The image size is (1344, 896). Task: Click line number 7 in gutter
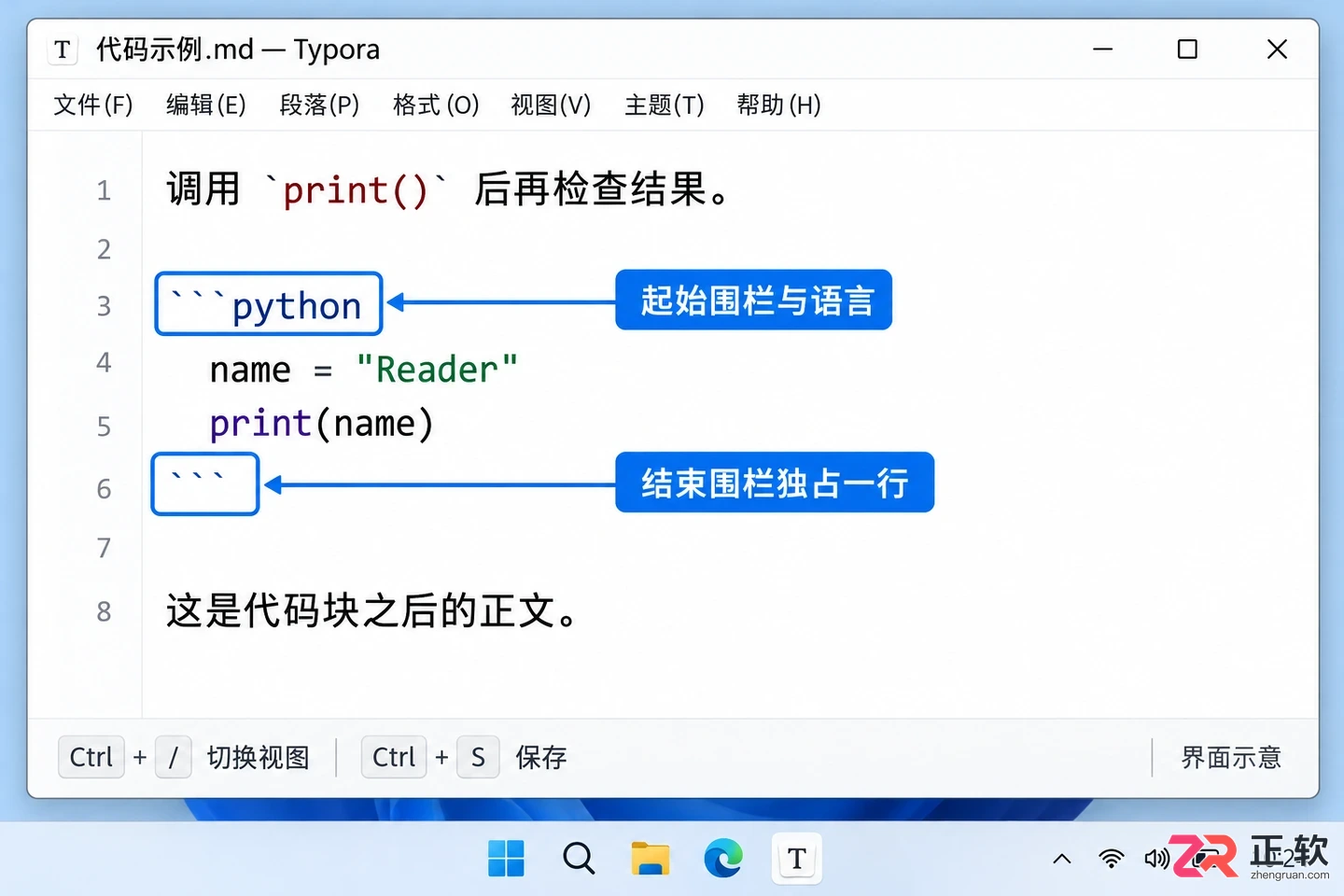(104, 548)
